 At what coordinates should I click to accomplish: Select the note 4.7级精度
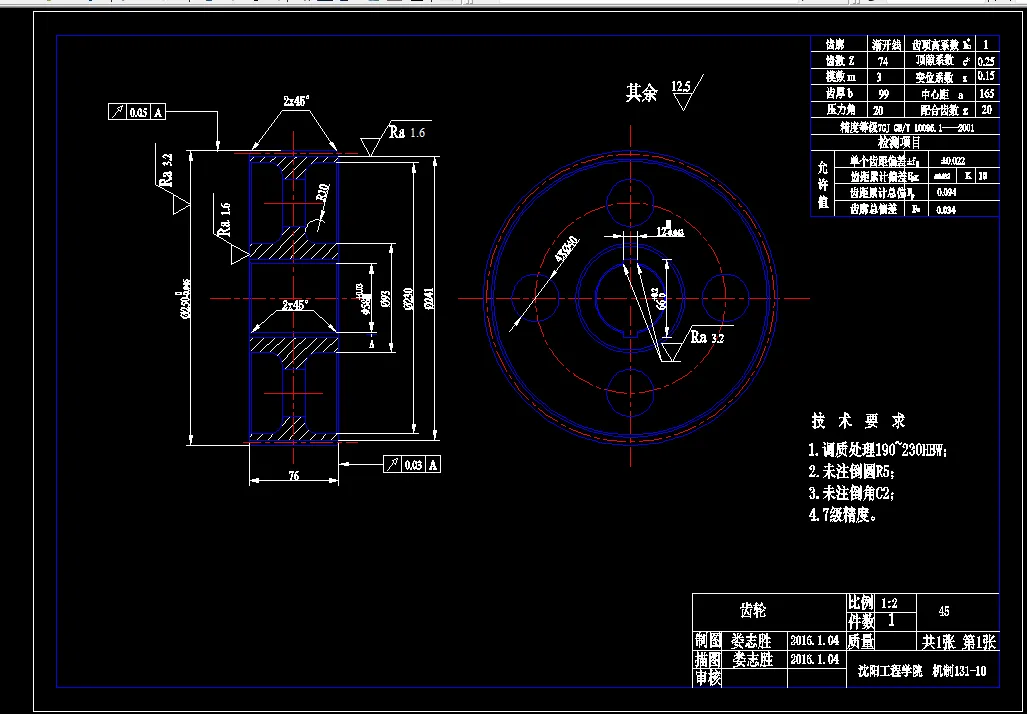tap(843, 515)
